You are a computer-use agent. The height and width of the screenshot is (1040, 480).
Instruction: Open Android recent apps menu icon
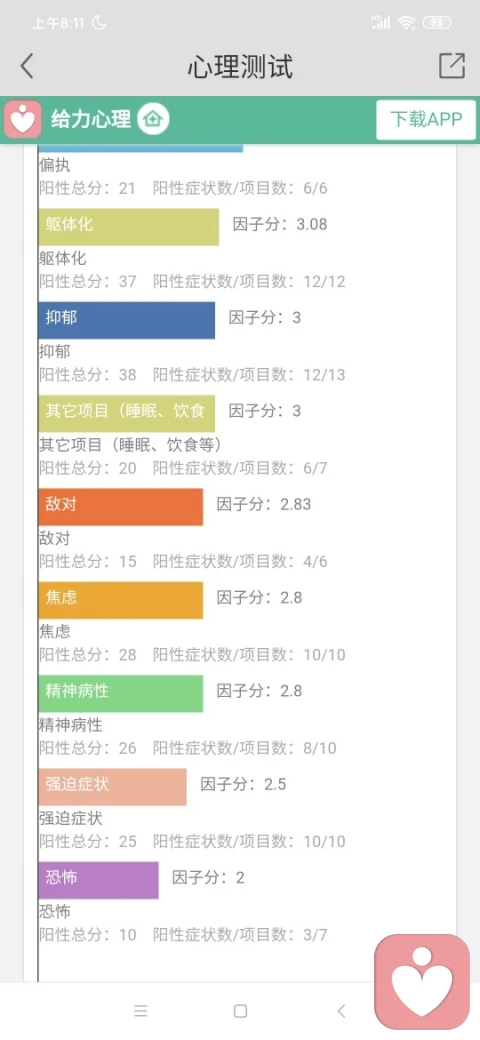tap(141, 1011)
